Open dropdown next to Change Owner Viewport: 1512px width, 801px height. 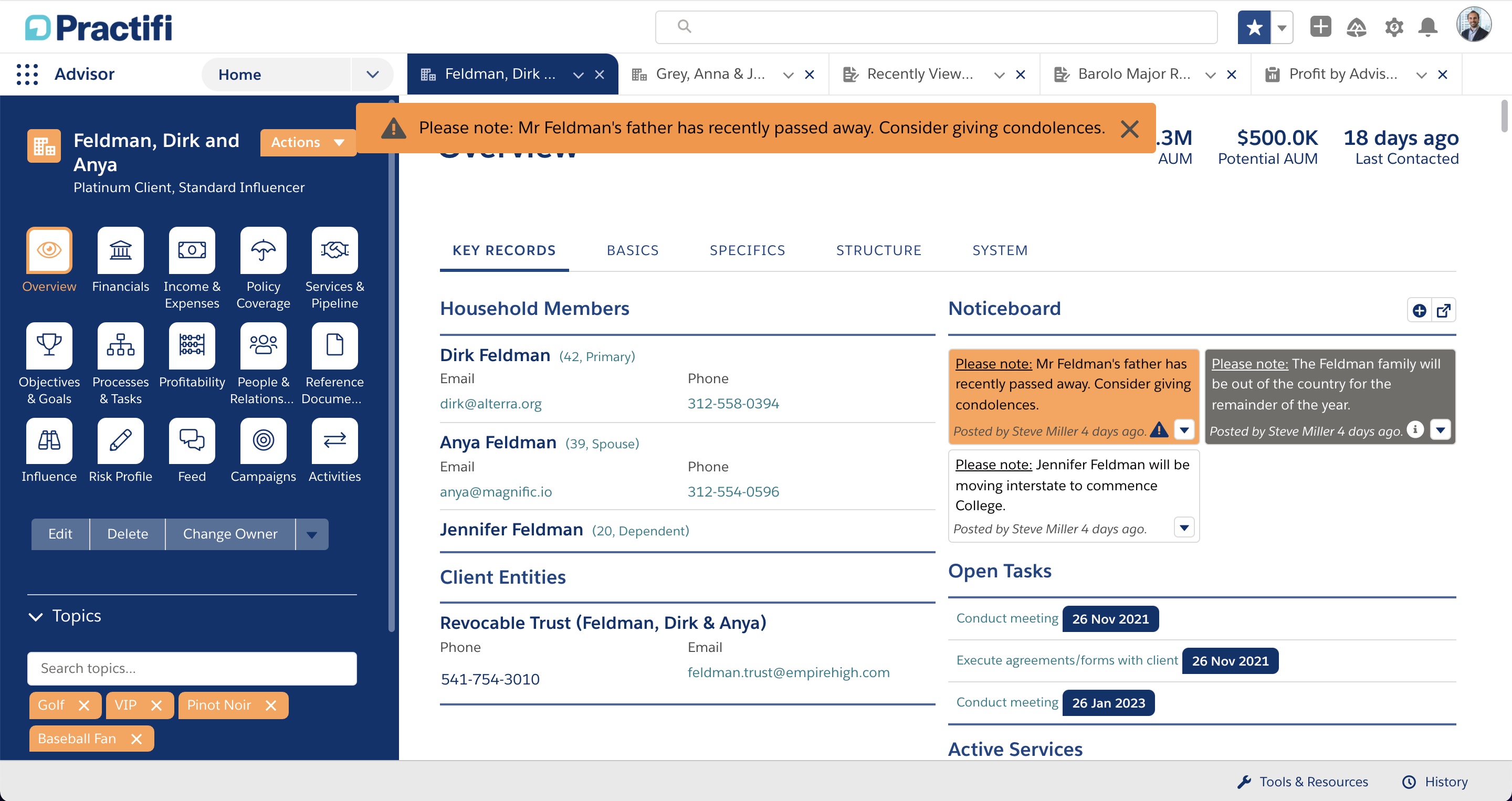pos(312,534)
